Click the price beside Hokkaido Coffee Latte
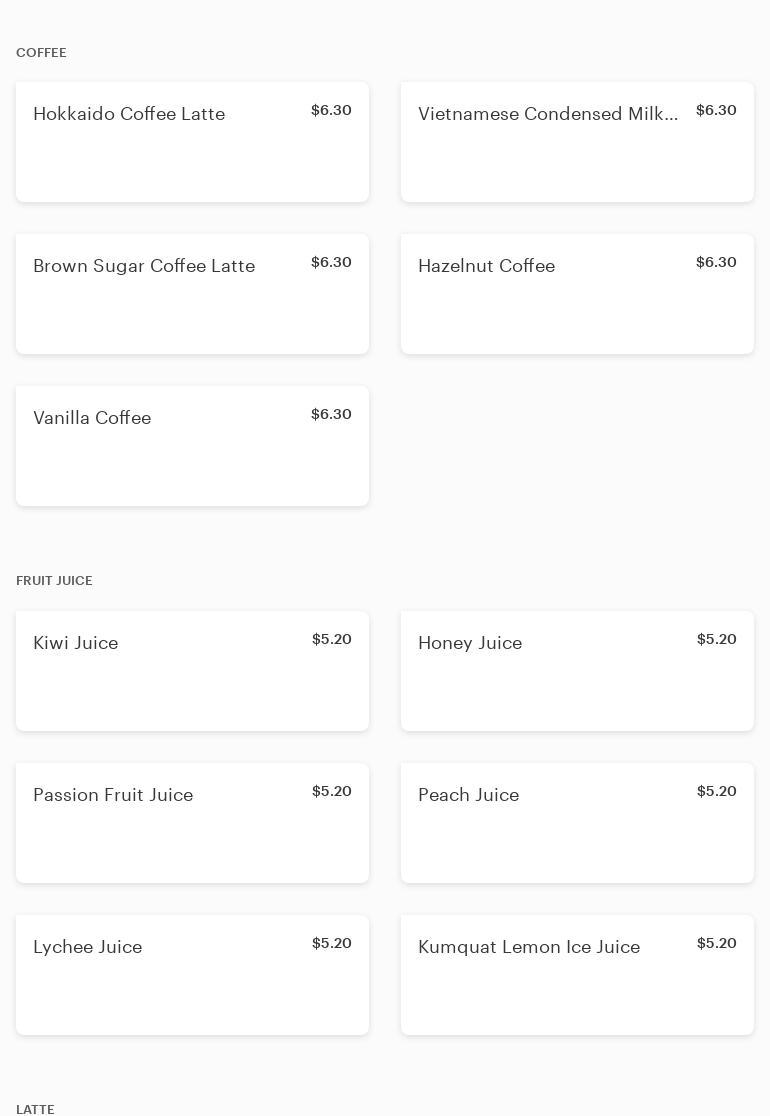770x1116 pixels. pos(331,110)
